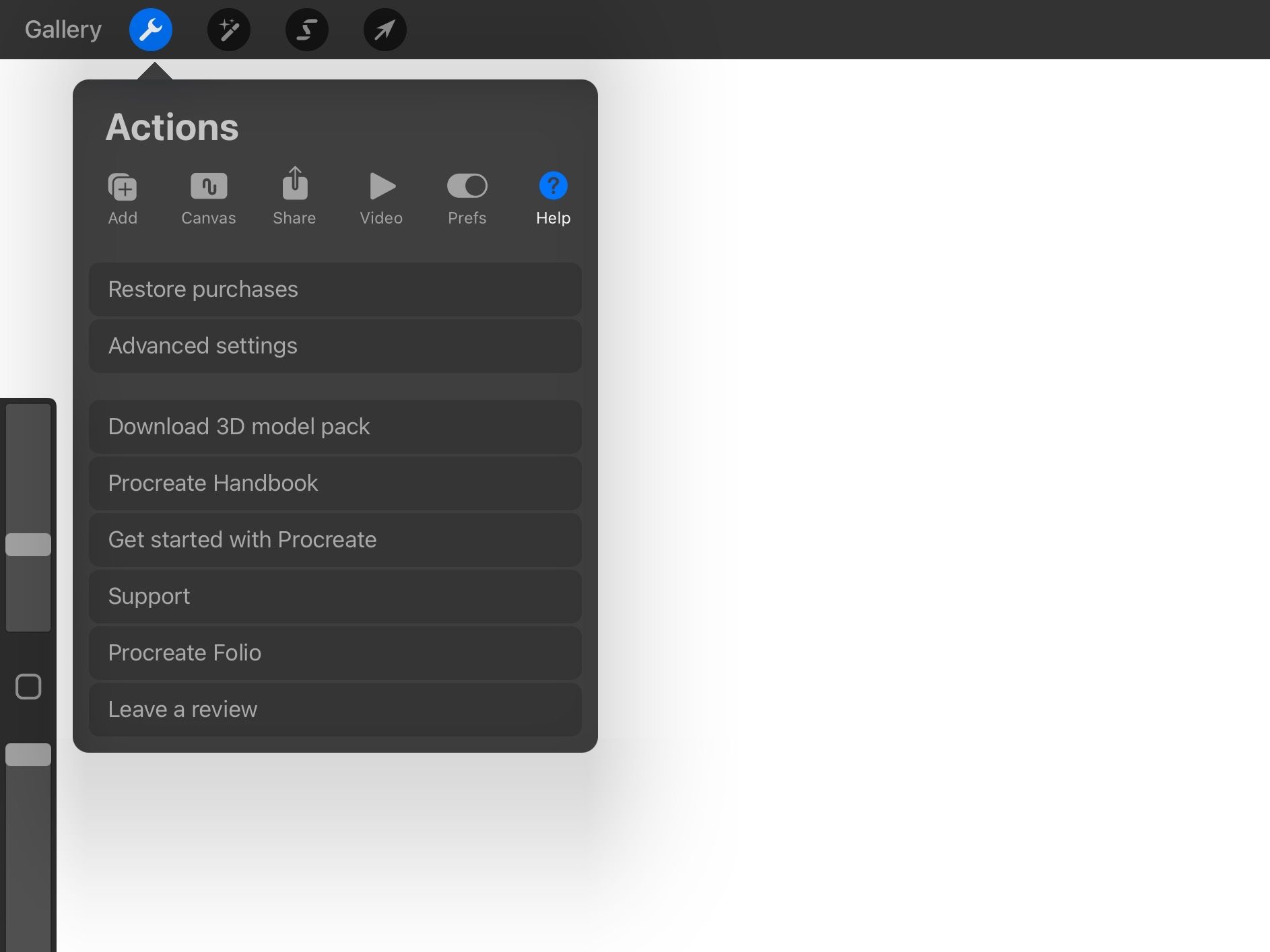Select the Adjustments magic wand tool
The image size is (1270, 952).
(x=229, y=29)
